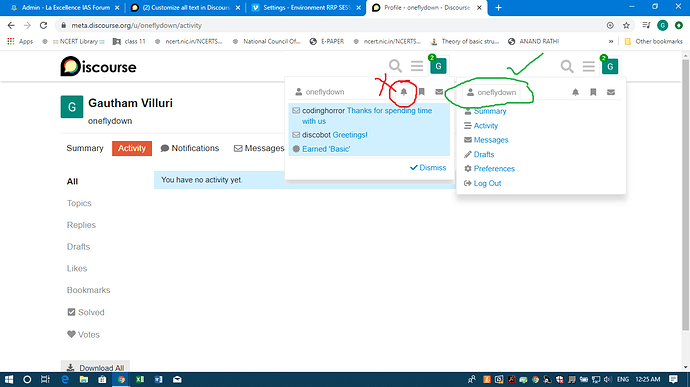Open Word from the taskbar
This screenshot has height=387, width=690.
tap(158, 380)
